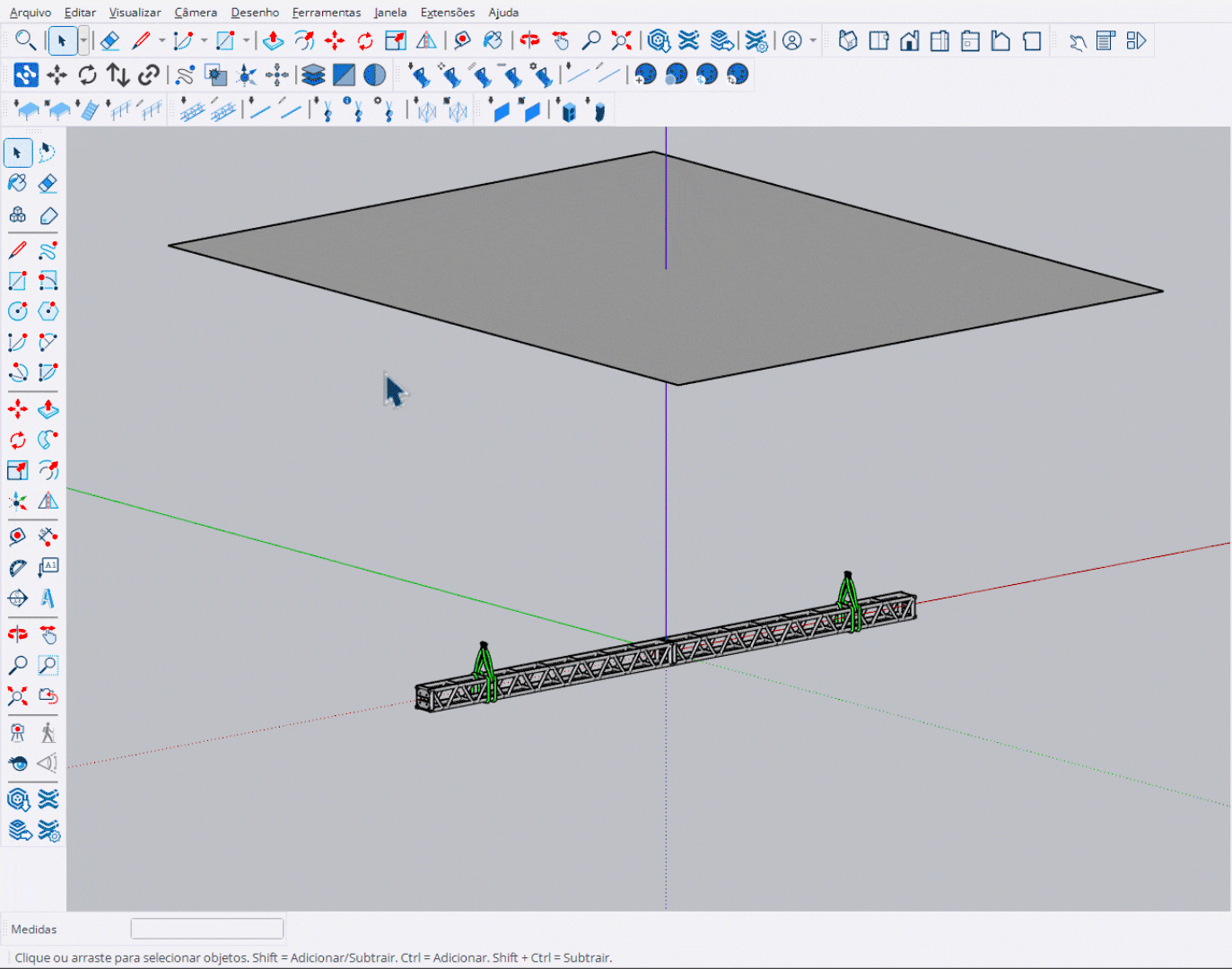This screenshot has width=1232, height=969.
Task: Switch to Iso view house icon
Action: [x=848, y=41]
